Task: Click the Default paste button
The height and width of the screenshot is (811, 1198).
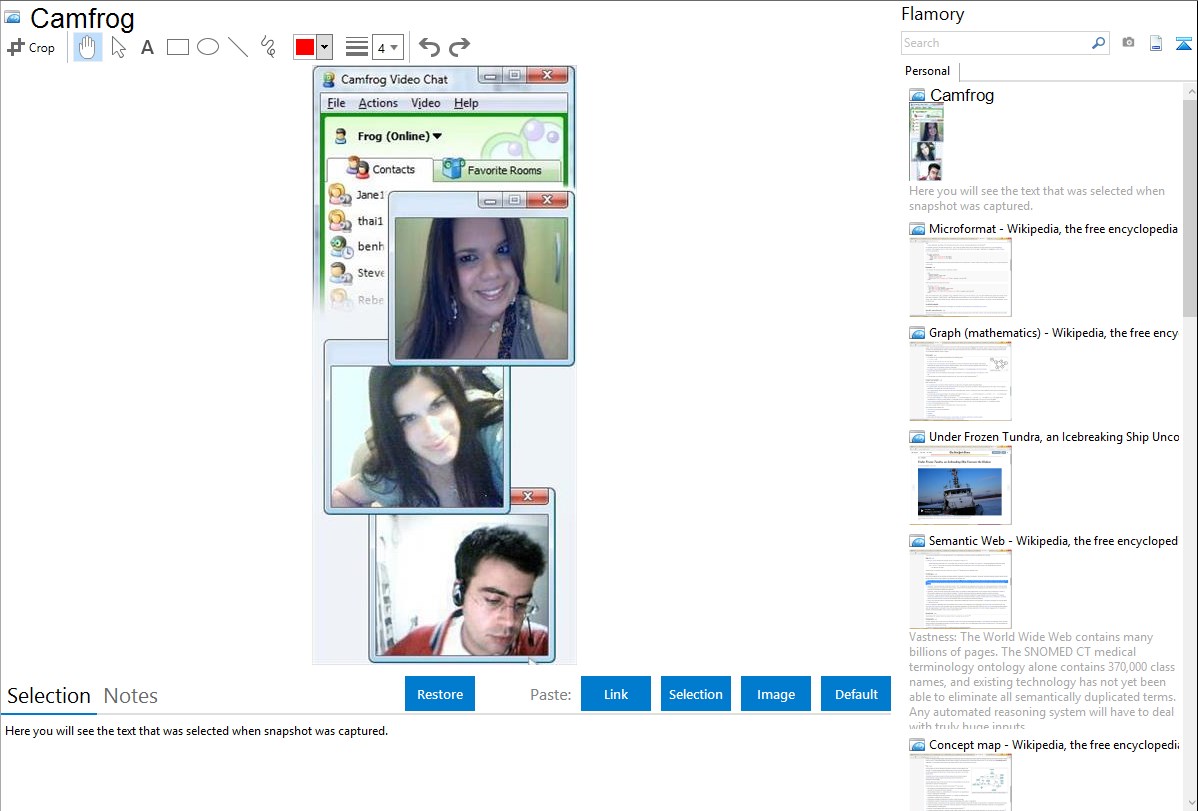Action: 856,694
